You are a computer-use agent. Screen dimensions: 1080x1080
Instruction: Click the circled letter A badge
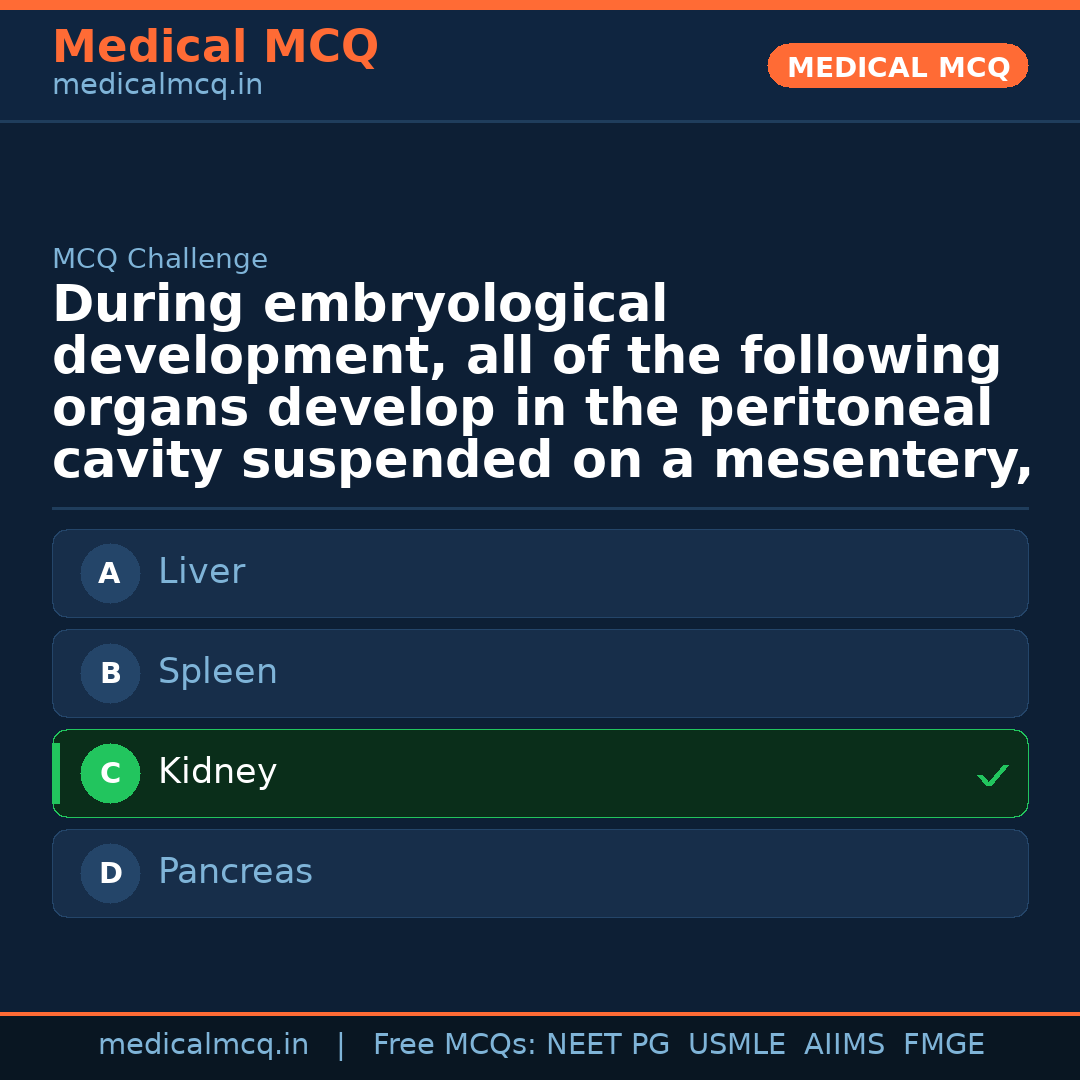click(110, 573)
